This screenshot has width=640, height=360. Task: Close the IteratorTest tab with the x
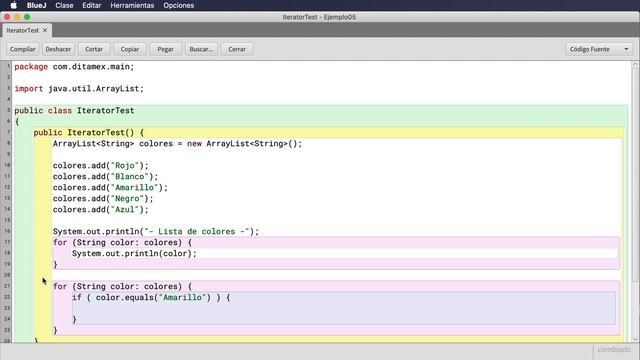pyautogui.click(x=45, y=30)
